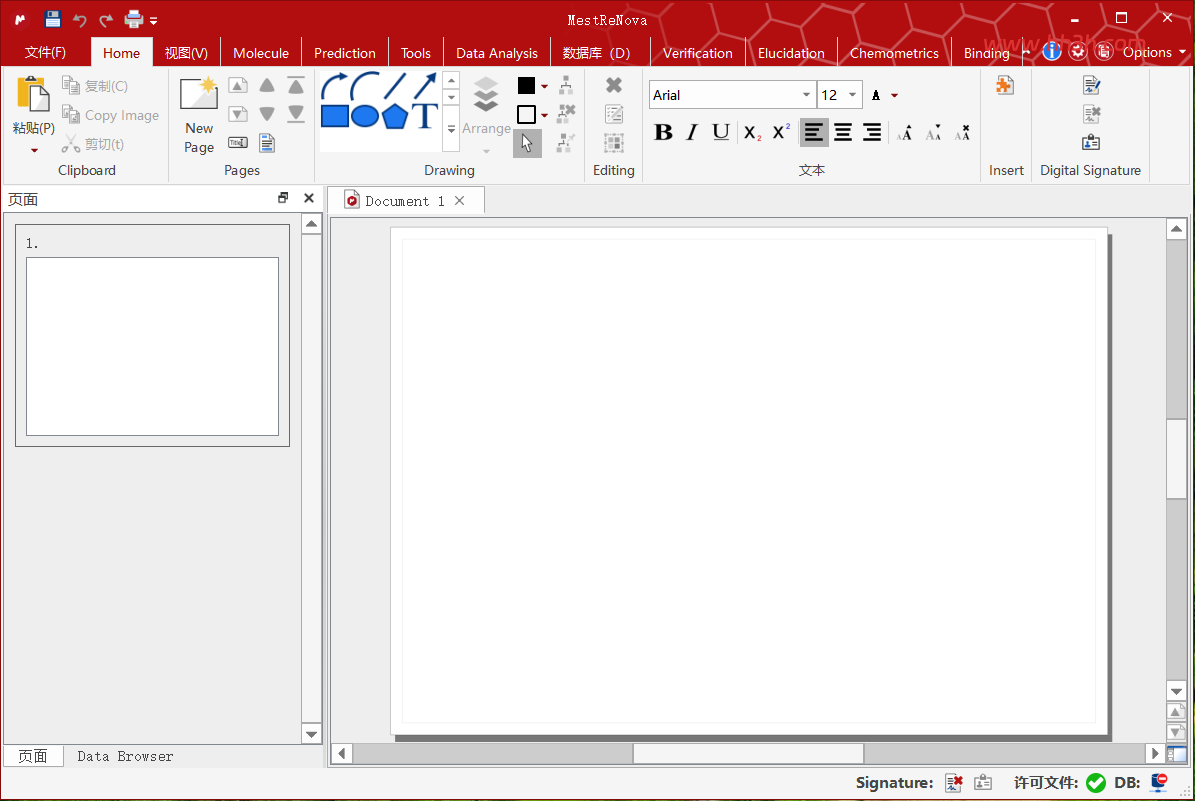
Task: Click the Properties icon in Editing group
Action: click(x=614, y=114)
